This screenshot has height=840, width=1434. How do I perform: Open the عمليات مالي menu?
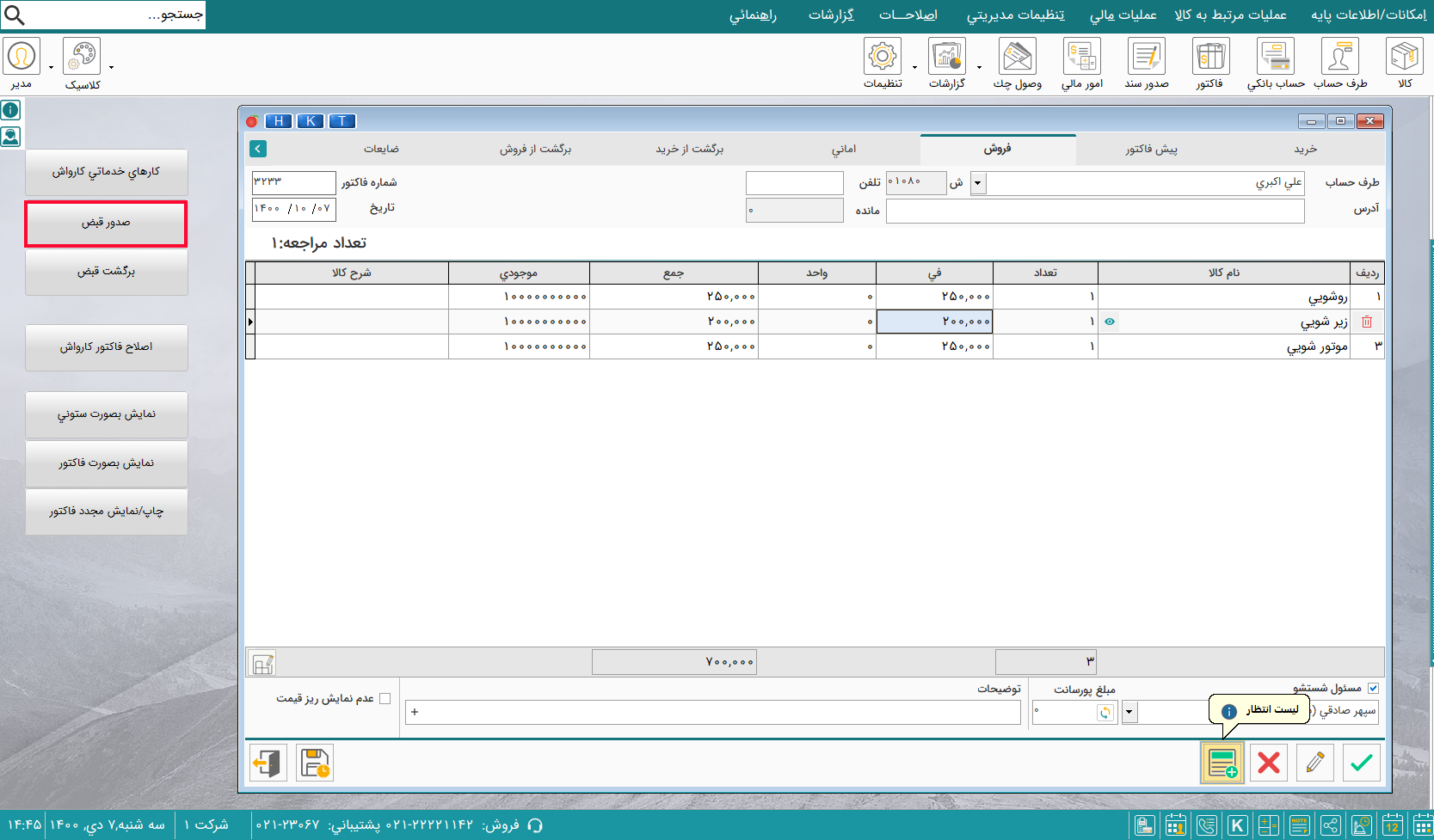coord(1123,15)
